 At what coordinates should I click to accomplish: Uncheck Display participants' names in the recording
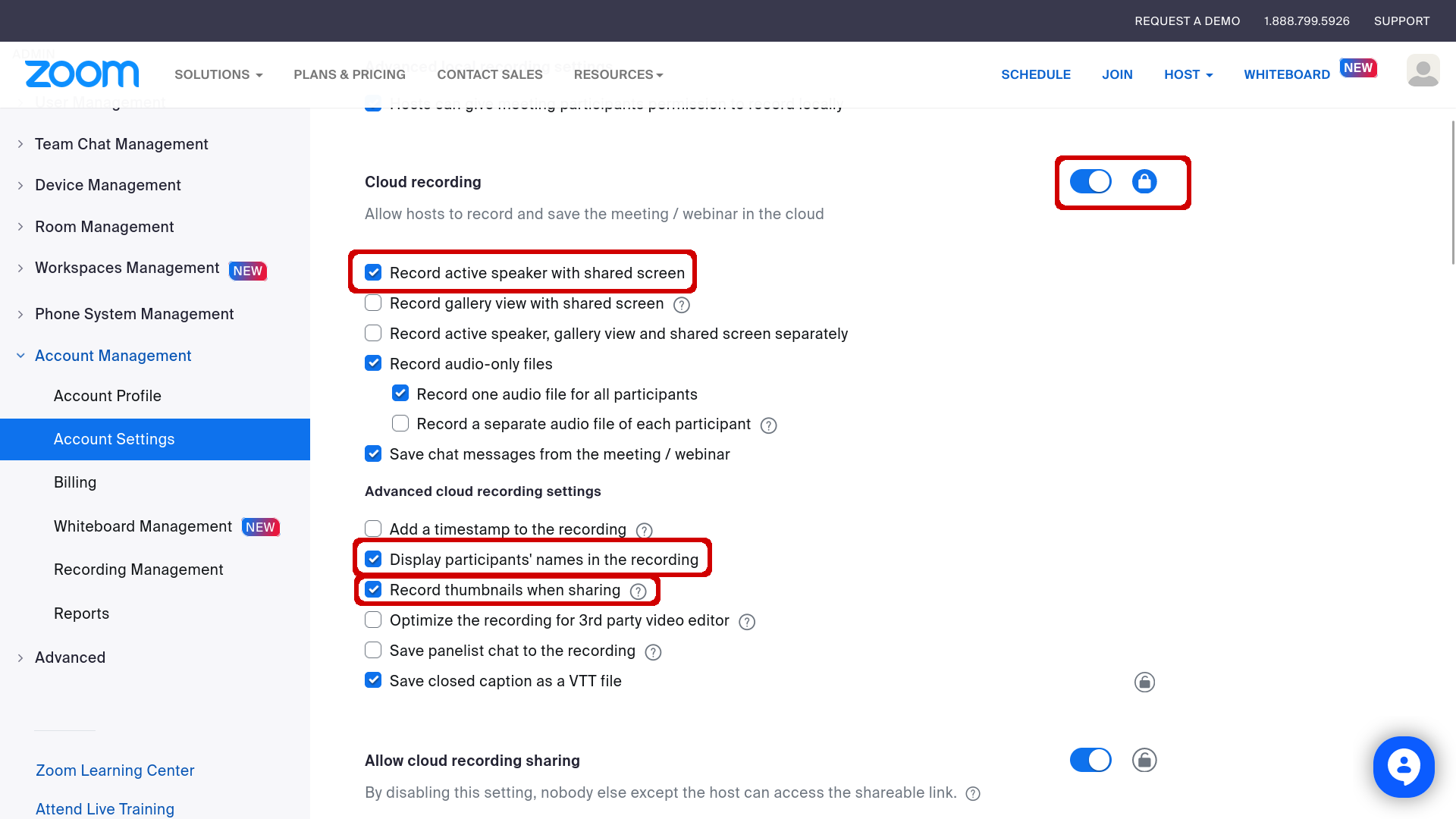coord(373,559)
